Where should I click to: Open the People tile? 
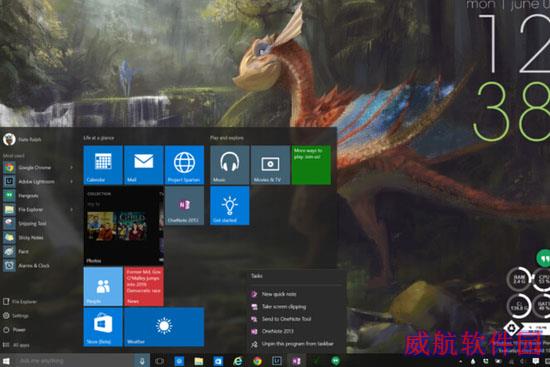tap(103, 286)
